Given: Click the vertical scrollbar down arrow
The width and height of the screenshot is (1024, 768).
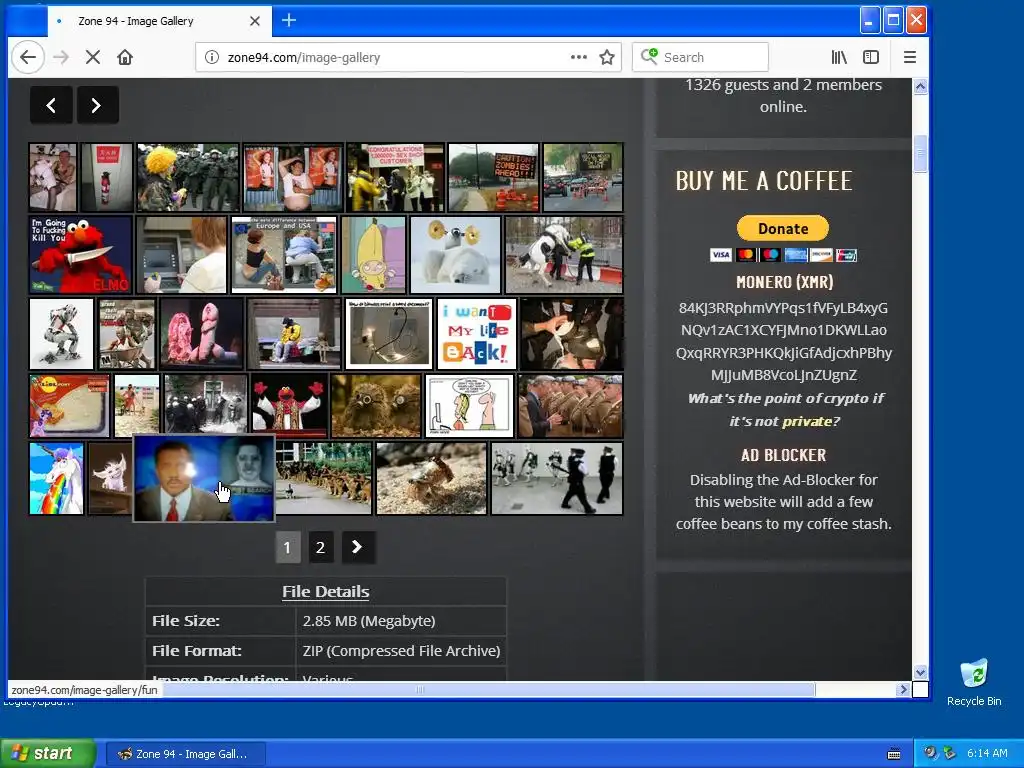Looking at the screenshot, I should click(920, 673).
